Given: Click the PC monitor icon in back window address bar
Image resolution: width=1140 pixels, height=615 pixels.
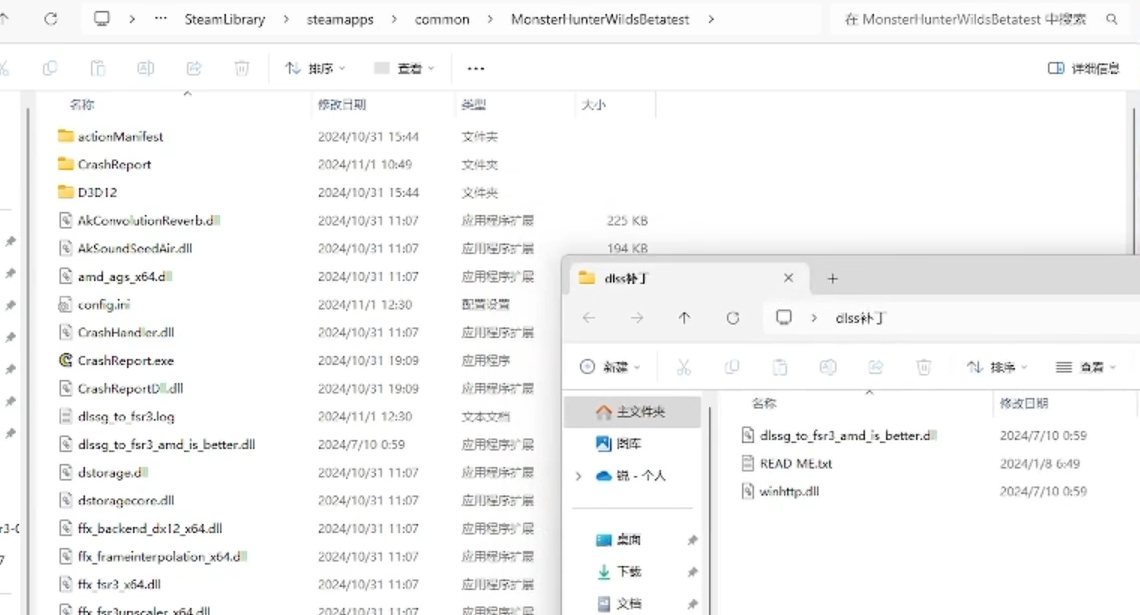Looking at the screenshot, I should click(x=102, y=19).
